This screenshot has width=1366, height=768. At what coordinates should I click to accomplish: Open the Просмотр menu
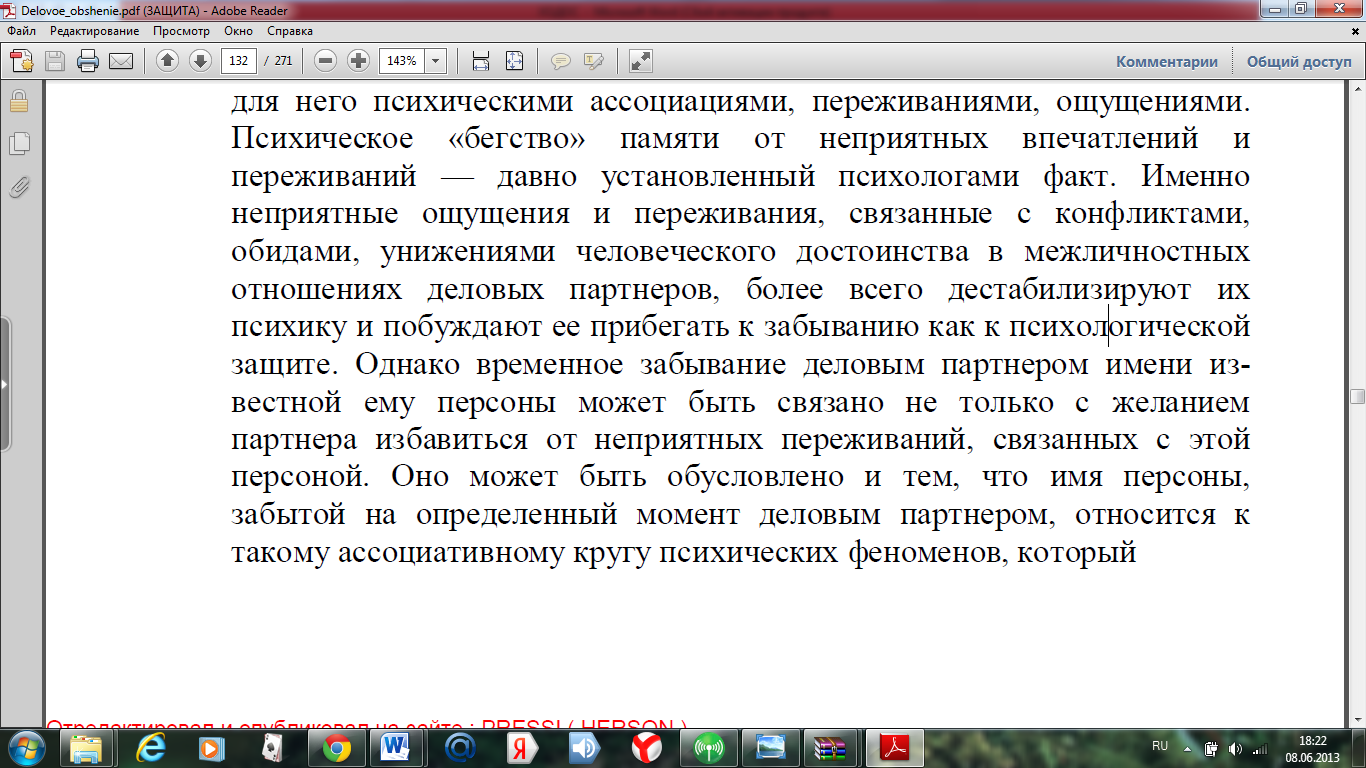pos(181,31)
